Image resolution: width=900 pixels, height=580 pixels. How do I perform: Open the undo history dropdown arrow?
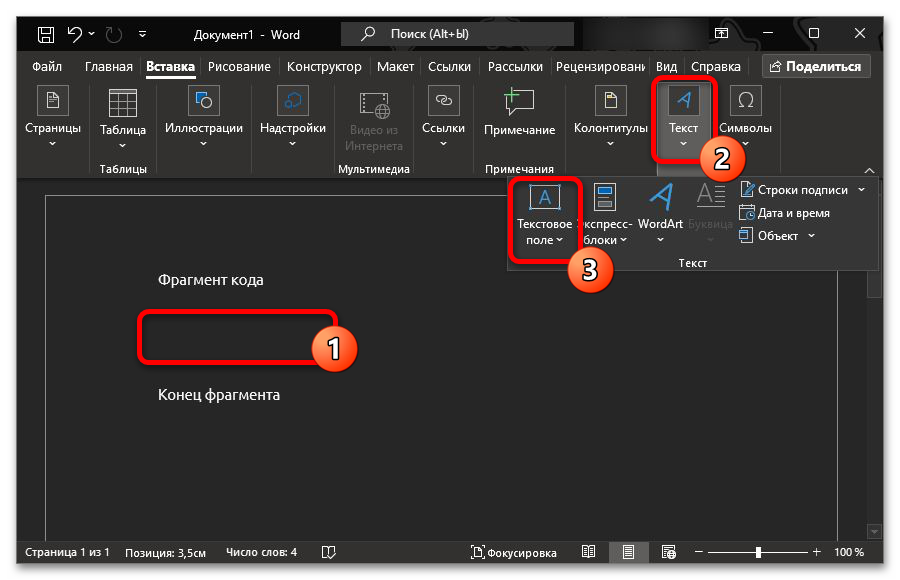click(x=92, y=34)
